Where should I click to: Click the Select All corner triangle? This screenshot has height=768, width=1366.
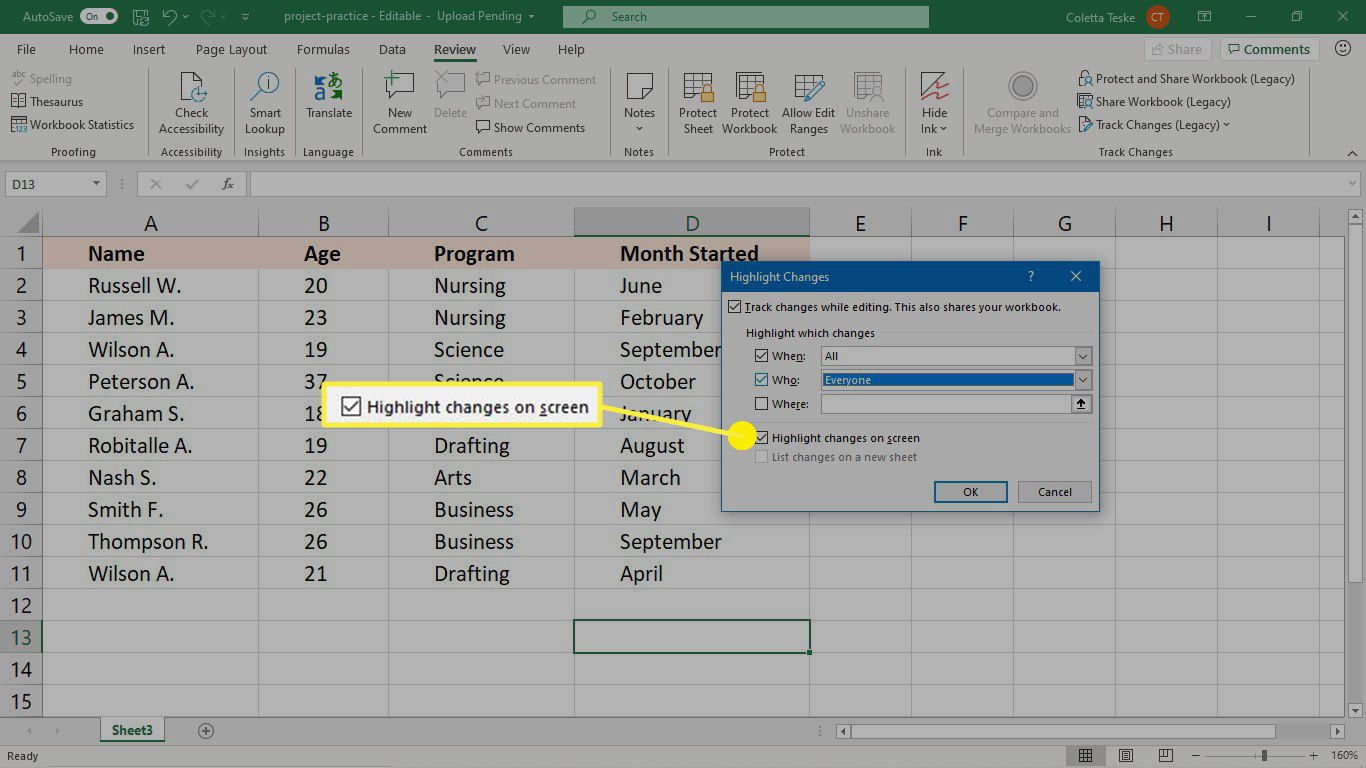click(x=27, y=223)
